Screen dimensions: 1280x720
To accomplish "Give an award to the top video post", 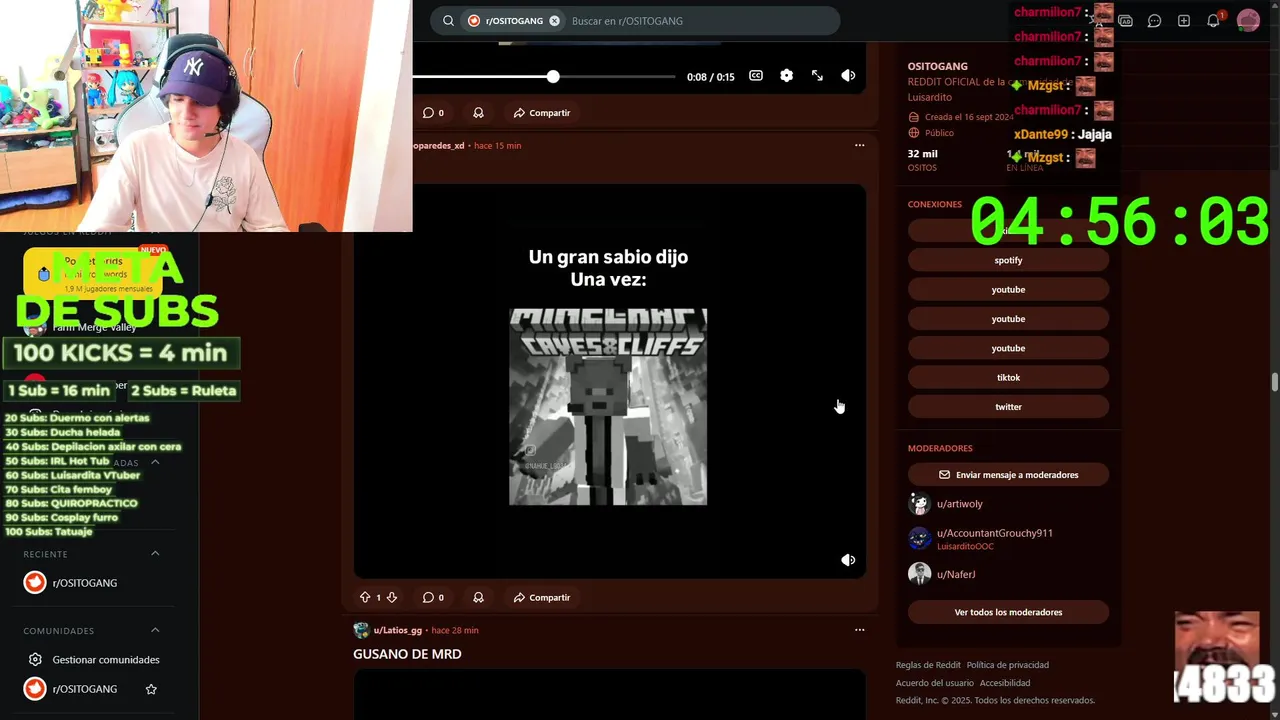I will (x=478, y=113).
